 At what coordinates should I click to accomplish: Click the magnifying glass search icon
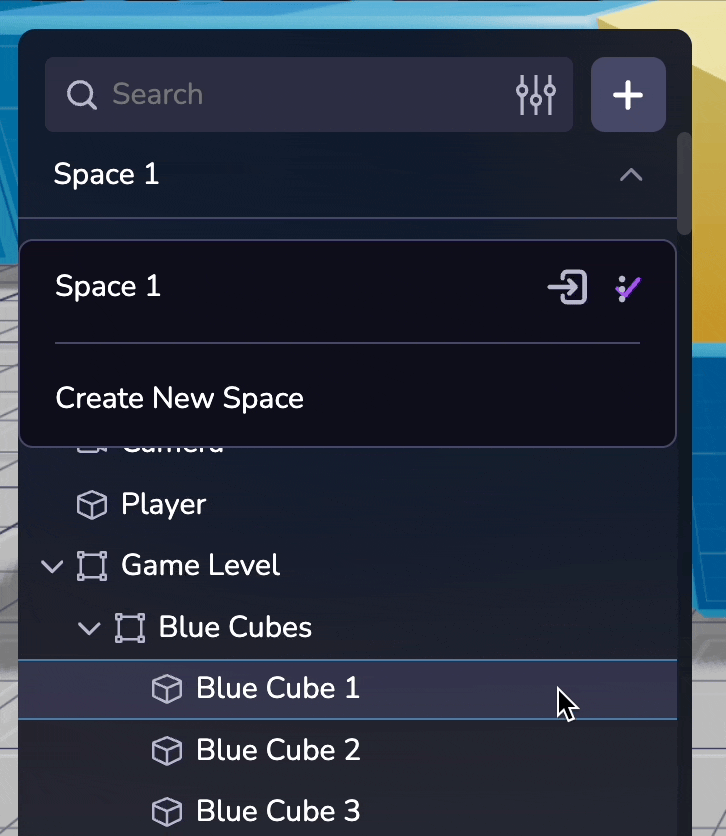point(81,95)
